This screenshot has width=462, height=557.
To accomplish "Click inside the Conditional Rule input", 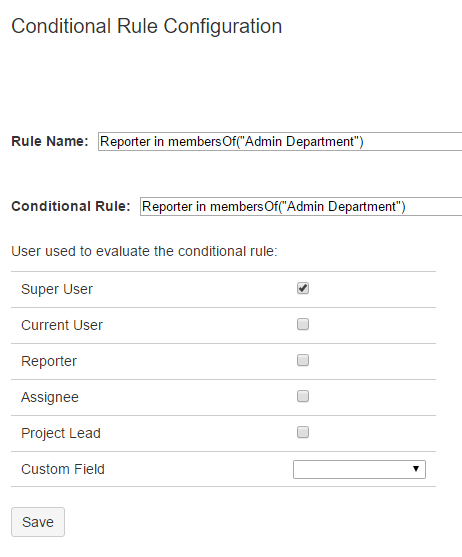I will (301, 206).
